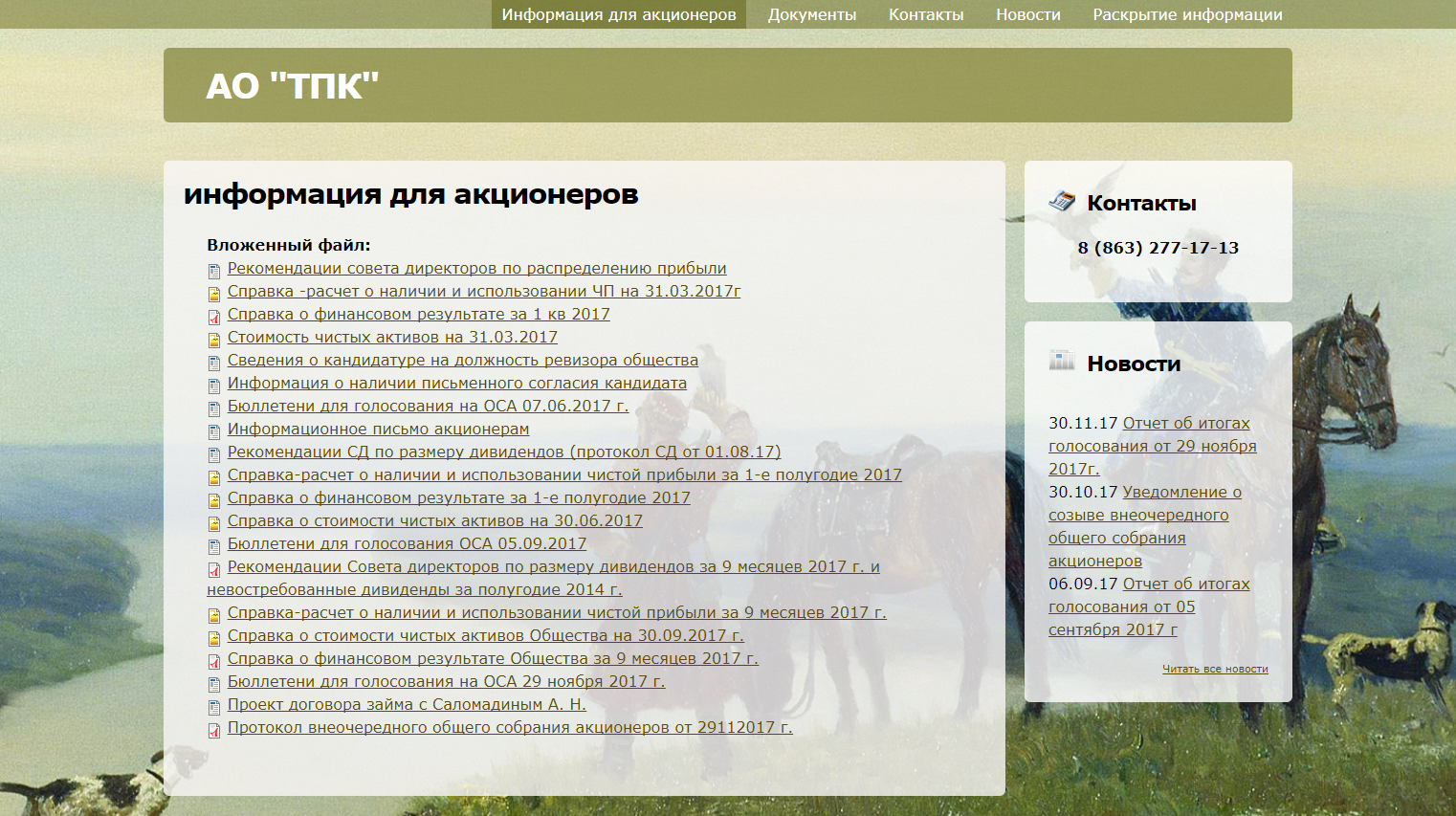This screenshot has height=816, width=1456.
Task: Click document icon beside 'Информационное письмо акционерам'
Action: click(x=214, y=431)
